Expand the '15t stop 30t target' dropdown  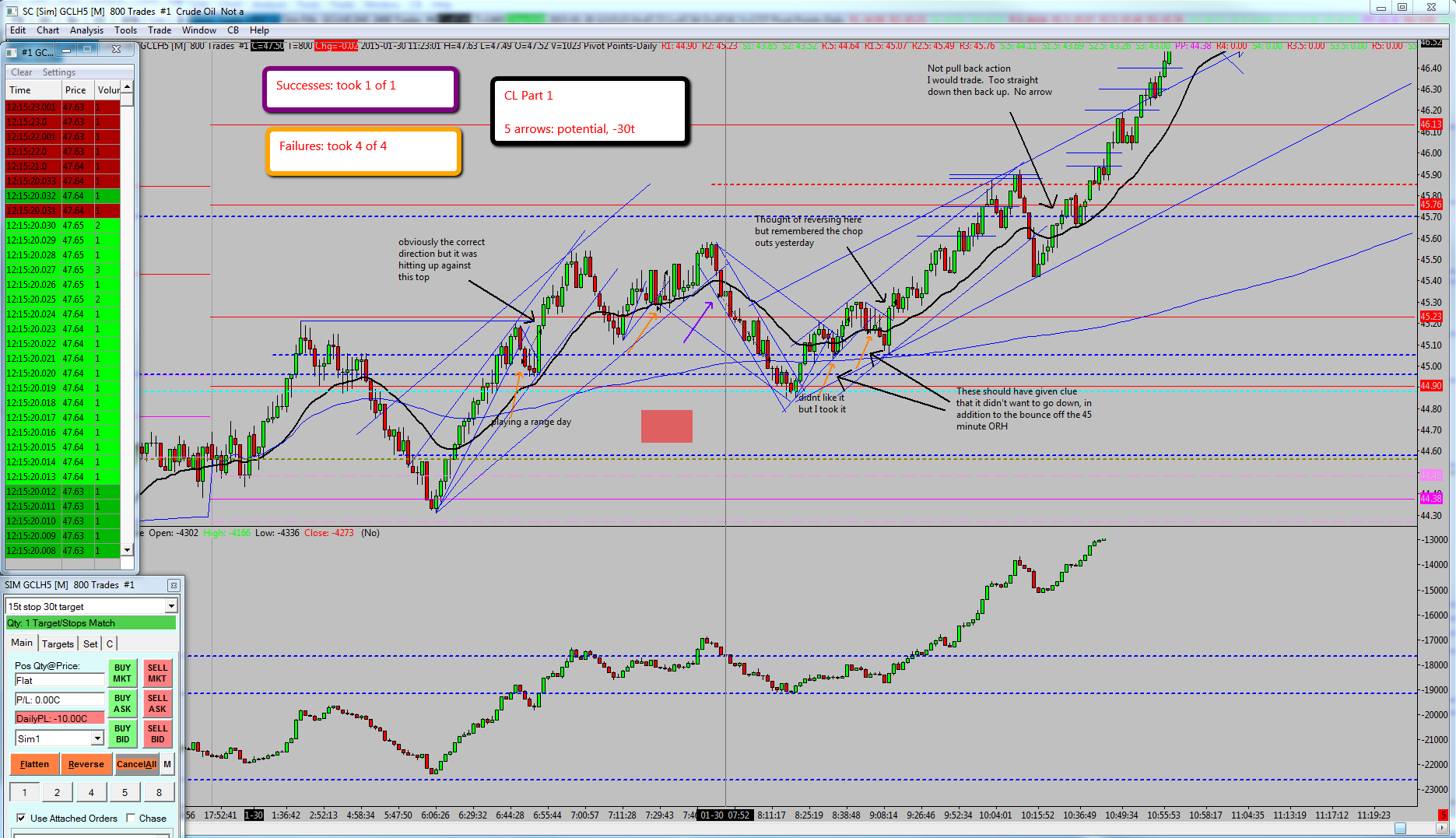171,606
